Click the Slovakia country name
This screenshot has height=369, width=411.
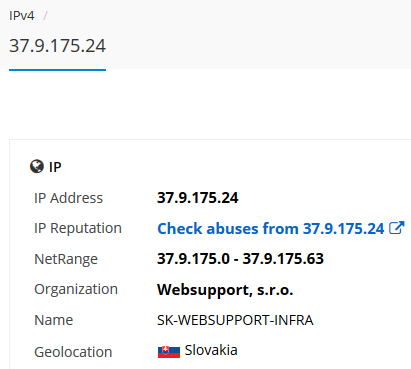click(211, 350)
